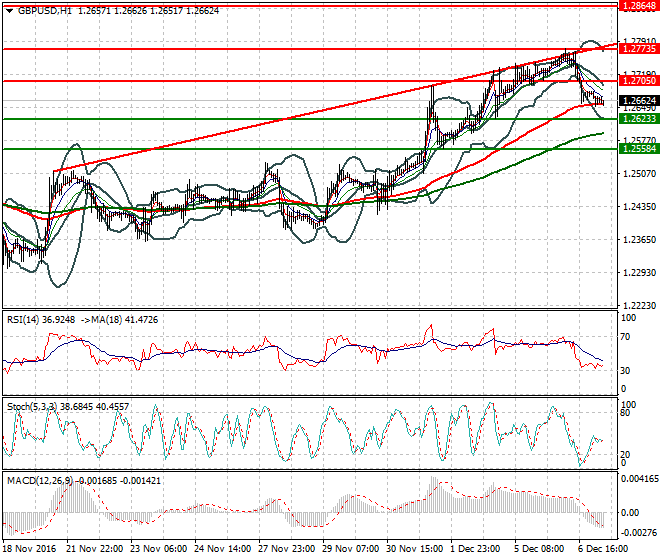Click the RSI scale level 30
660x560 pixels.
click(625, 371)
